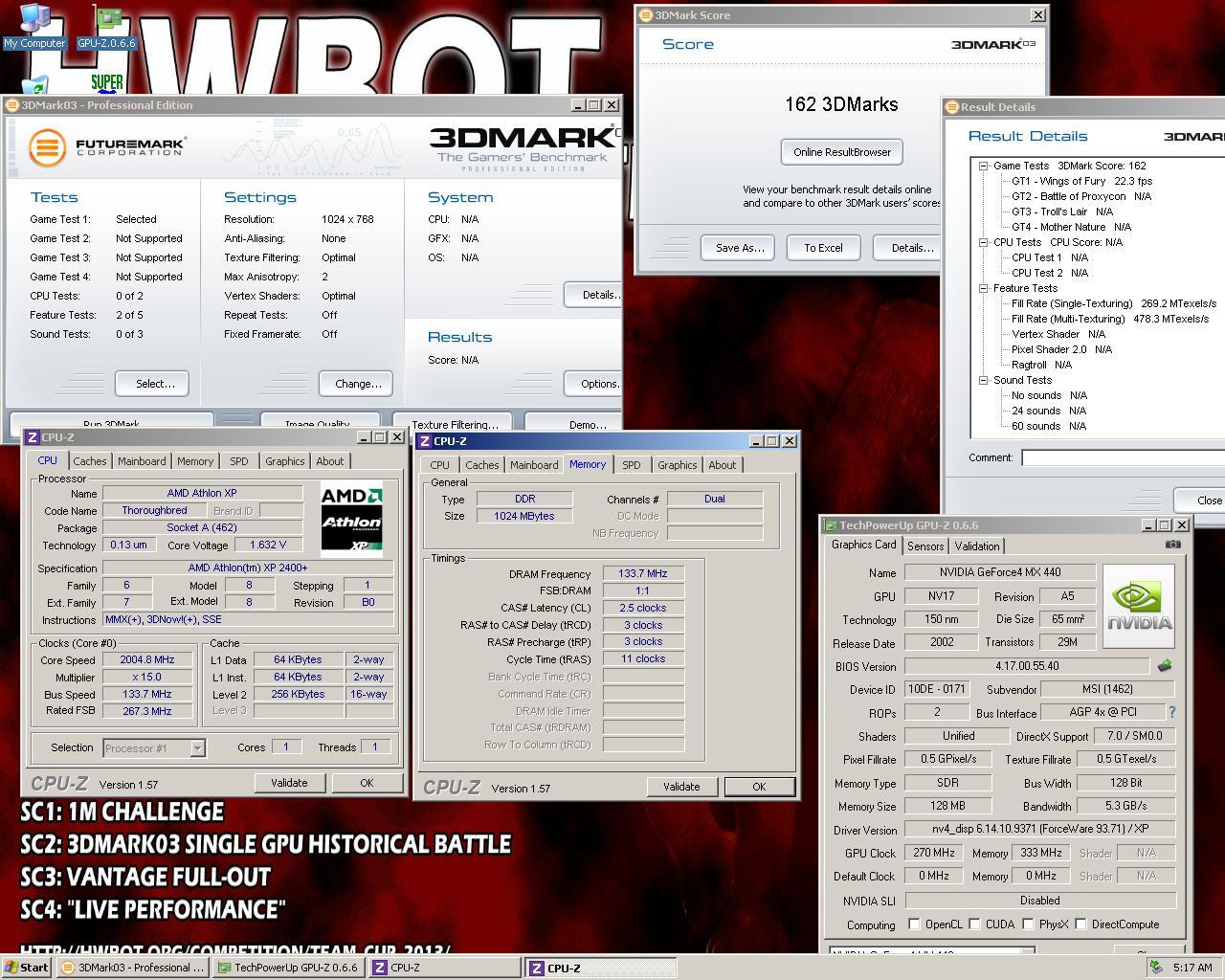Click the AMD Athlon(tm) XP 2400+ specification field
Viewport: 1225px width, 980px height.
pos(248,568)
